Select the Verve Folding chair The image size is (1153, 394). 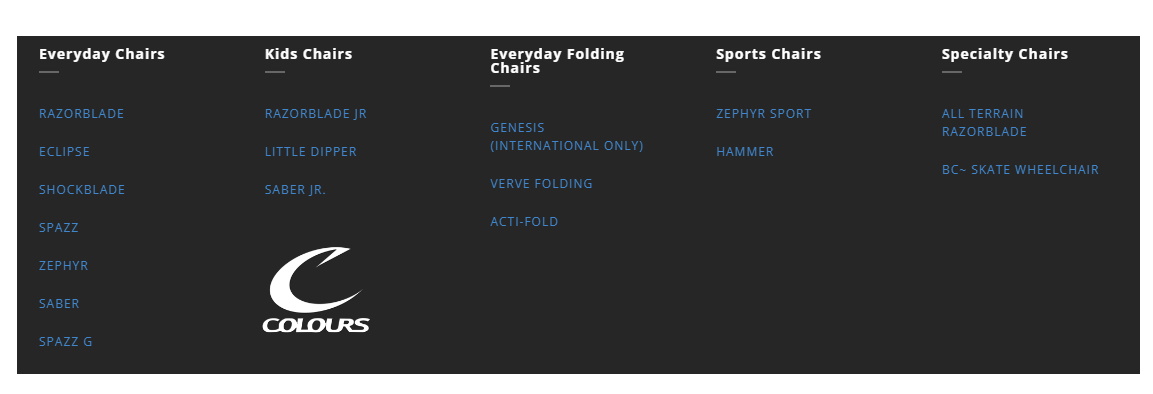pos(541,184)
